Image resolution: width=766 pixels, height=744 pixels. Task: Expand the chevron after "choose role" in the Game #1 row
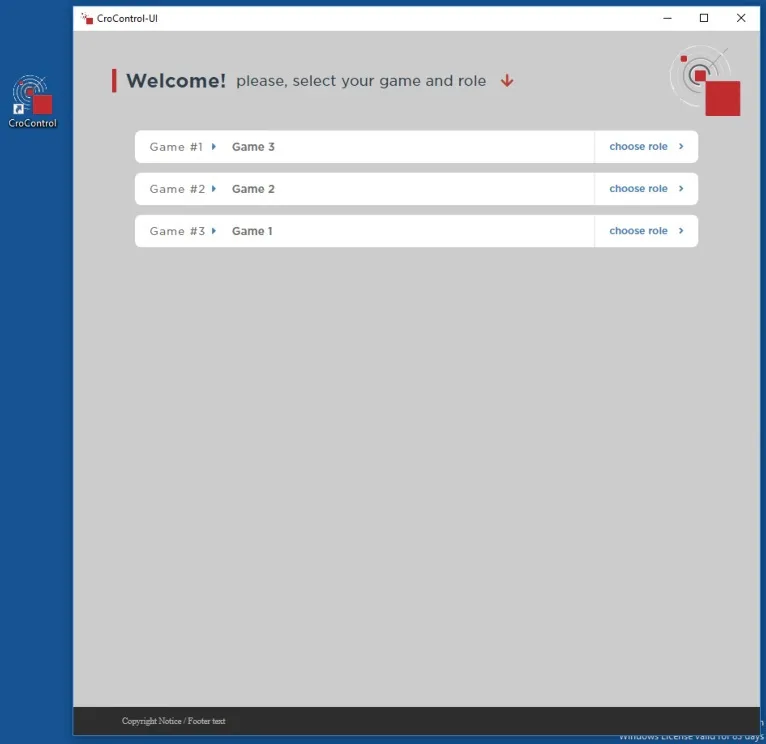click(x=681, y=147)
